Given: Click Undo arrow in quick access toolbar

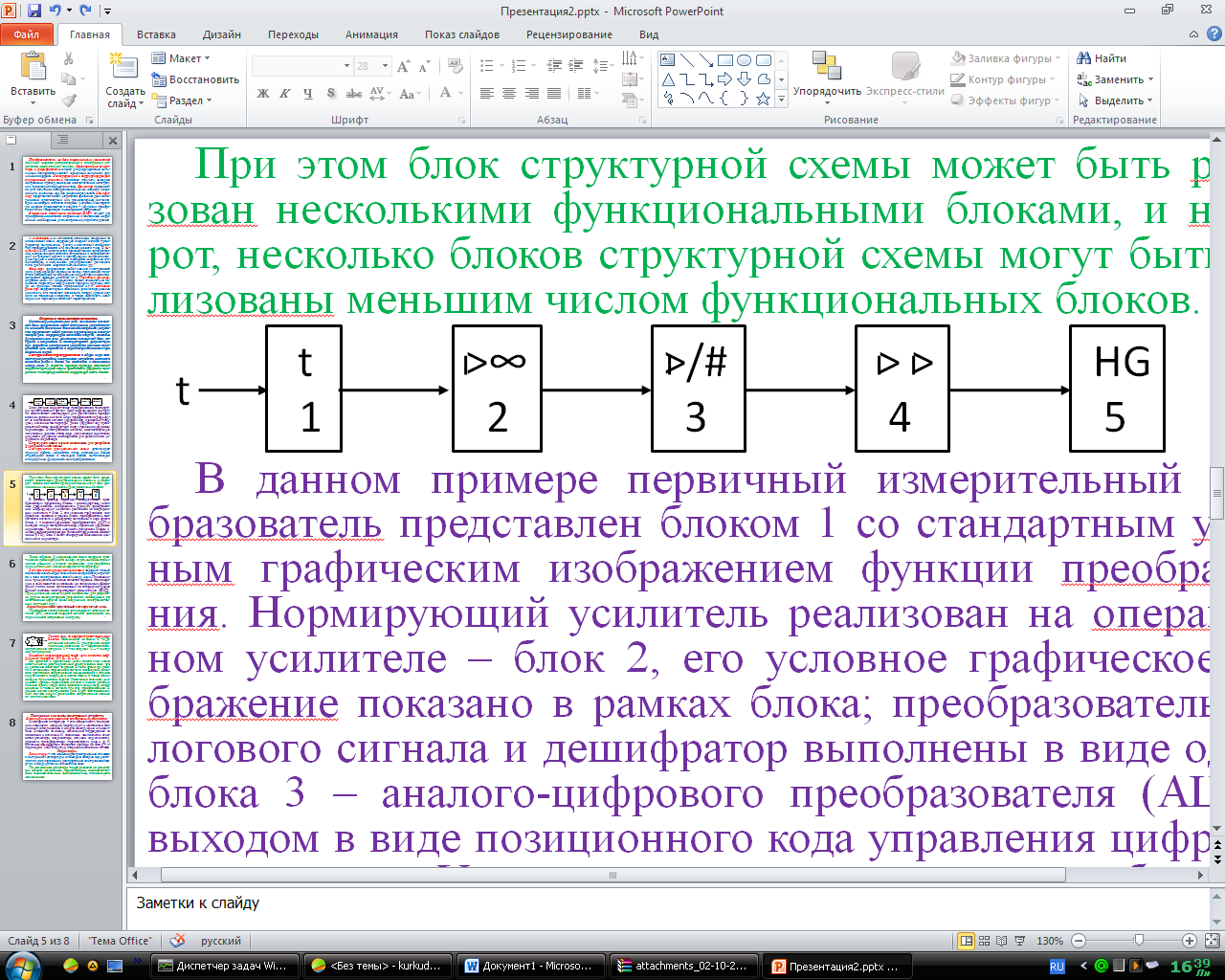Looking at the screenshot, I should (56, 11).
